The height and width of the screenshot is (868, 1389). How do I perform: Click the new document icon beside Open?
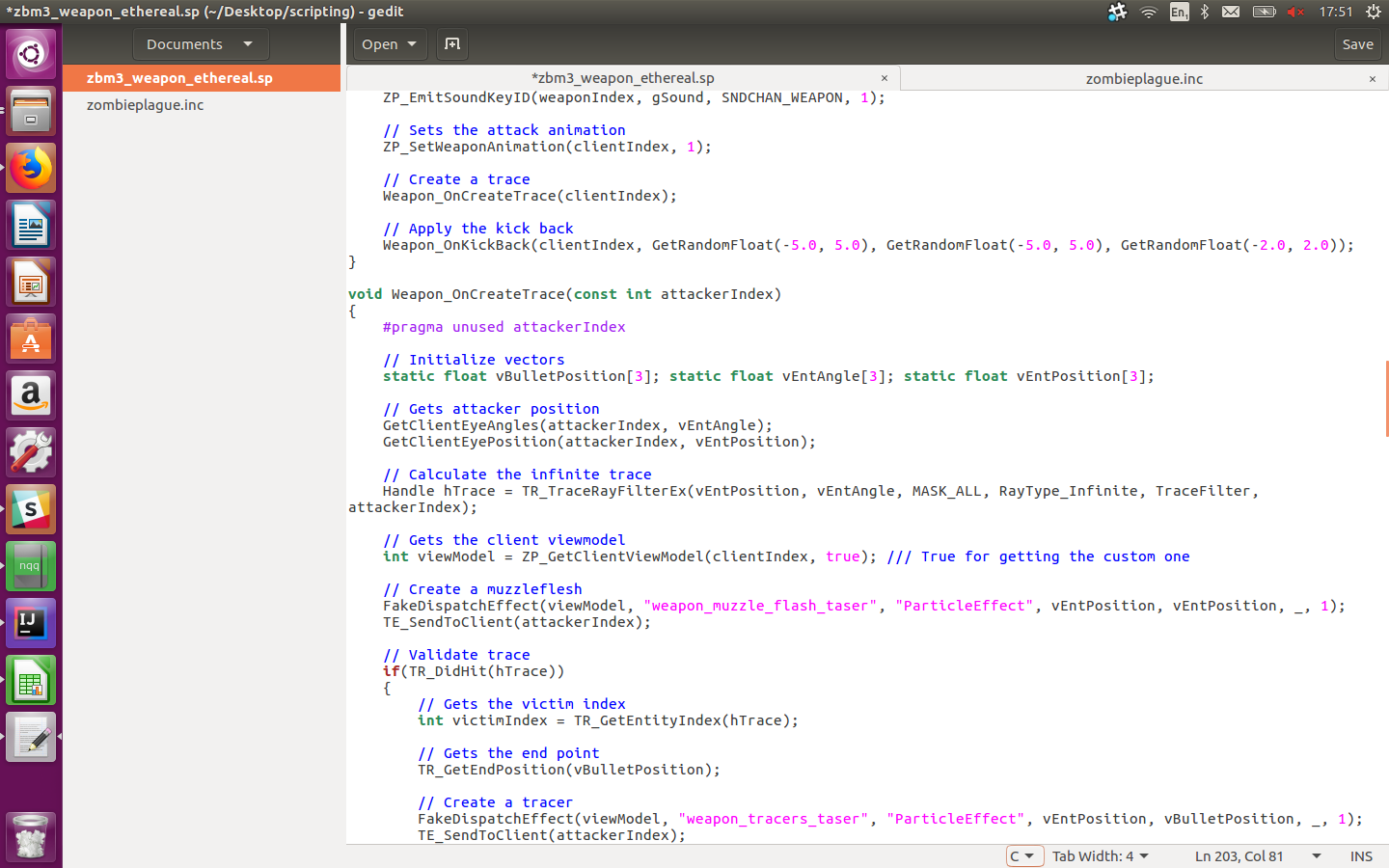(x=452, y=44)
